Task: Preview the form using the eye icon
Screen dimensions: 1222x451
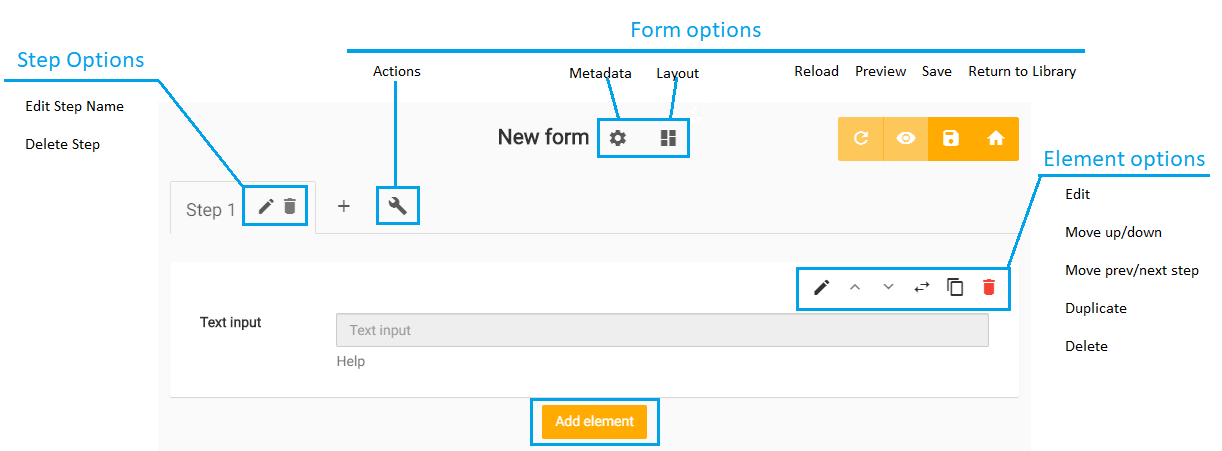Action: click(x=906, y=139)
